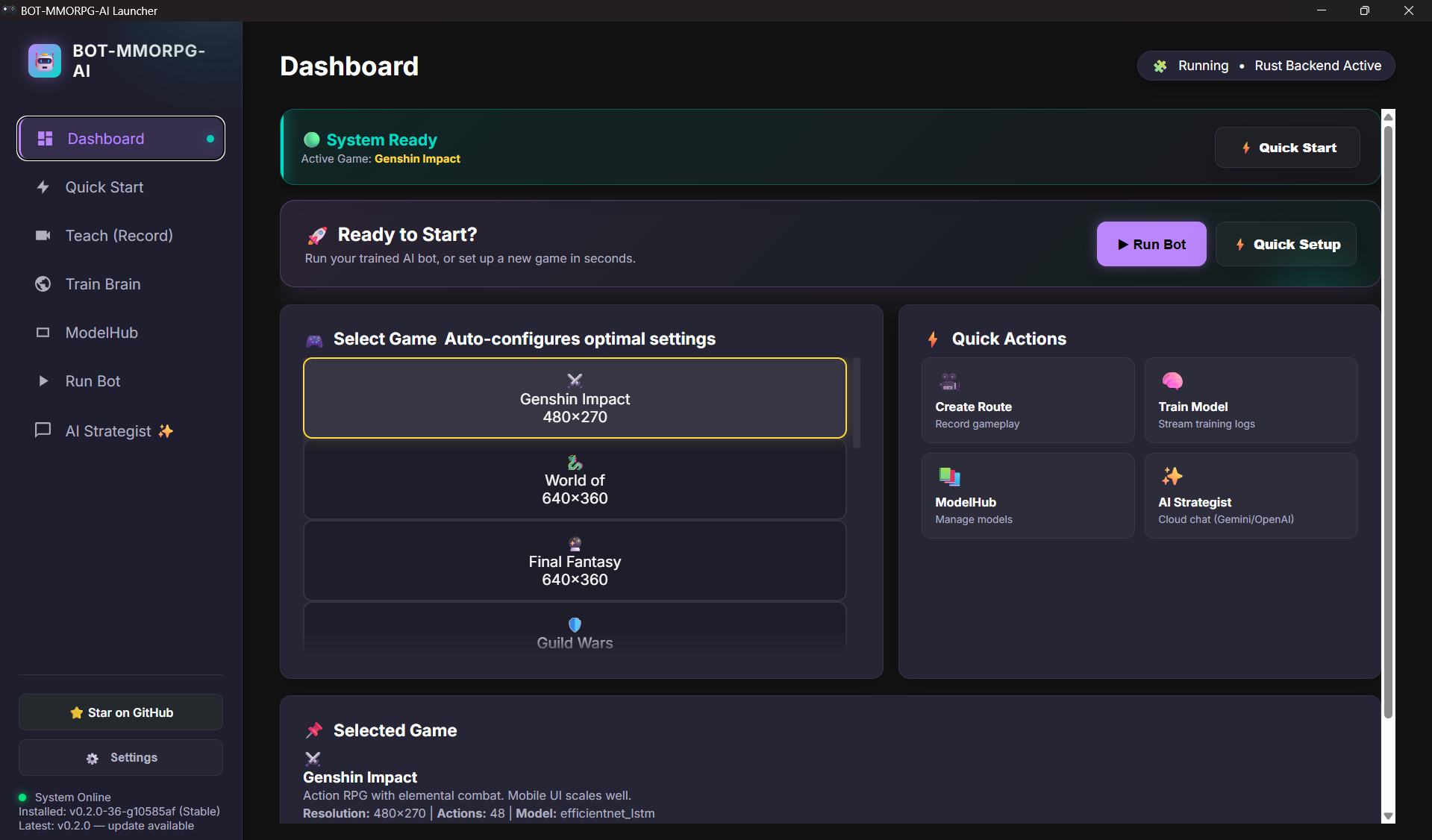Click the purple Run Bot button

(x=1151, y=244)
